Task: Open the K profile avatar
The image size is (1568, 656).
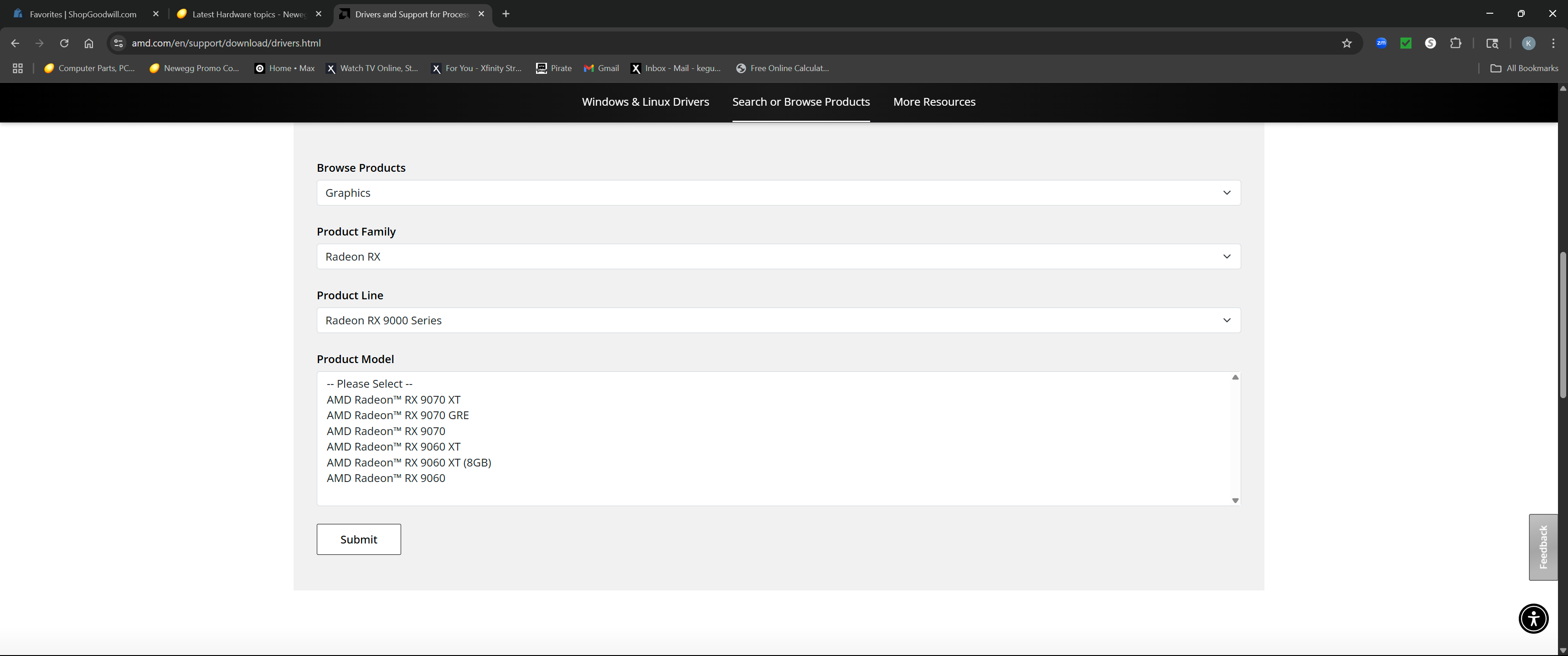Action: pyautogui.click(x=1528, y=43)
